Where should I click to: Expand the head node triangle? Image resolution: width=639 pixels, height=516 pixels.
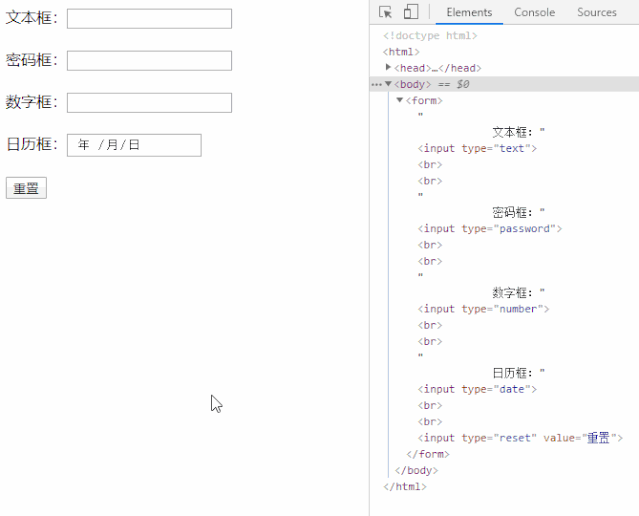click(x=388, y=67)
